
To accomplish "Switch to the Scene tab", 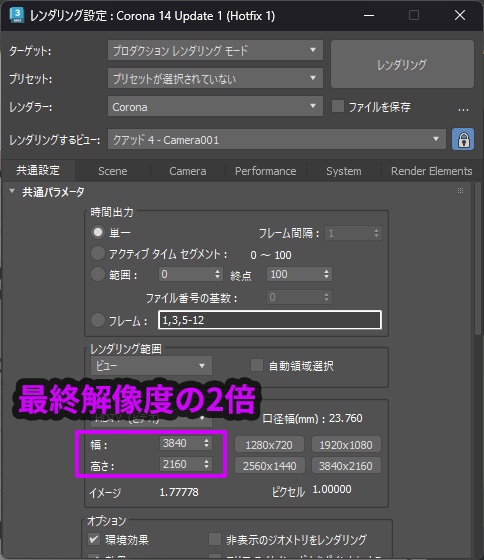I will point(113,171).
